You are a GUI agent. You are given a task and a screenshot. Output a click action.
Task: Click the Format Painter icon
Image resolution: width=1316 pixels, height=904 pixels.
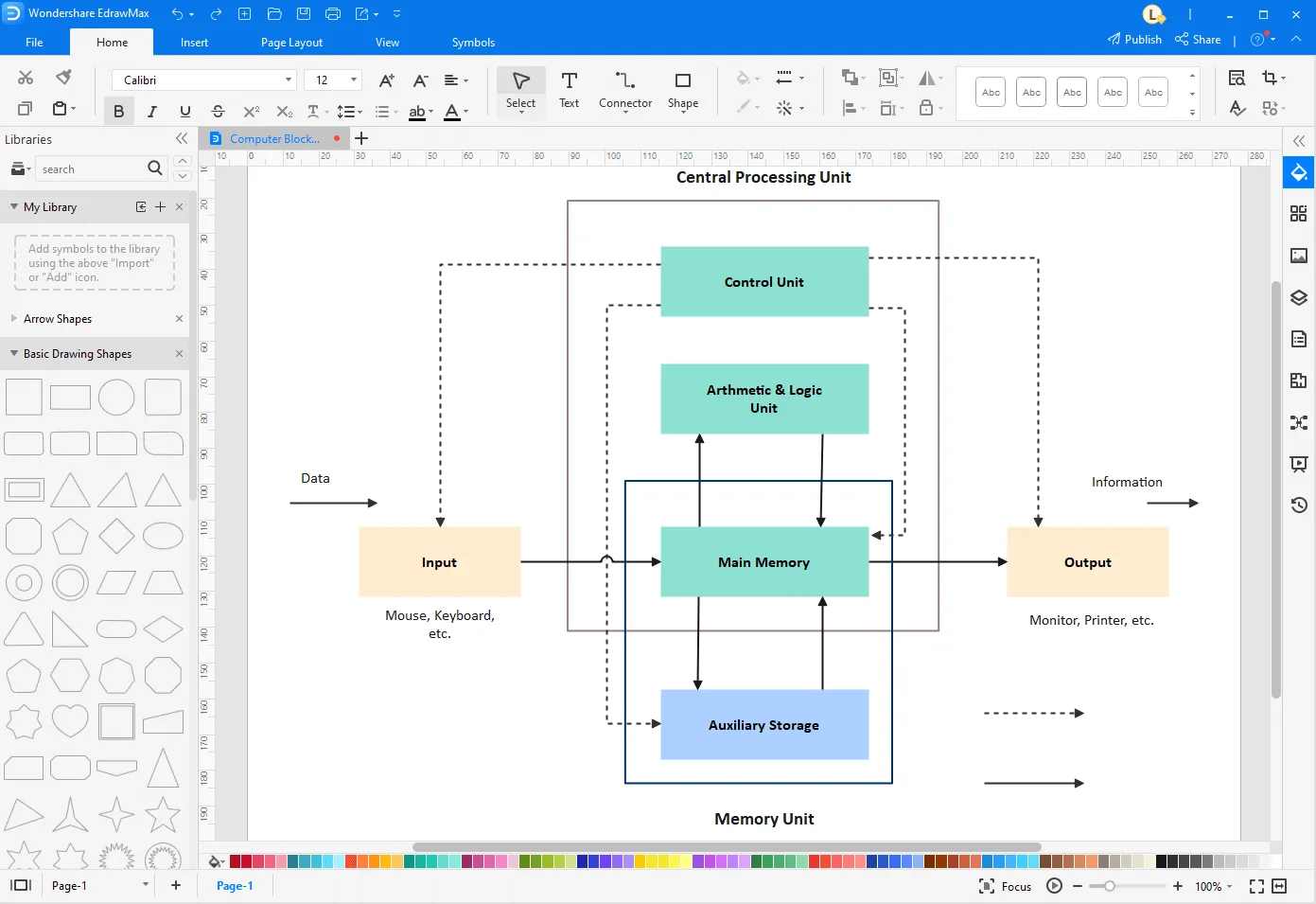pos(63,78)
